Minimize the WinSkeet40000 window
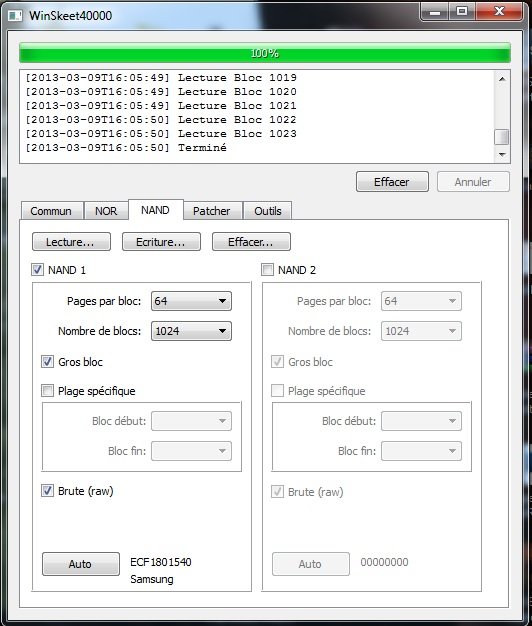 click(x=435, y=12)
